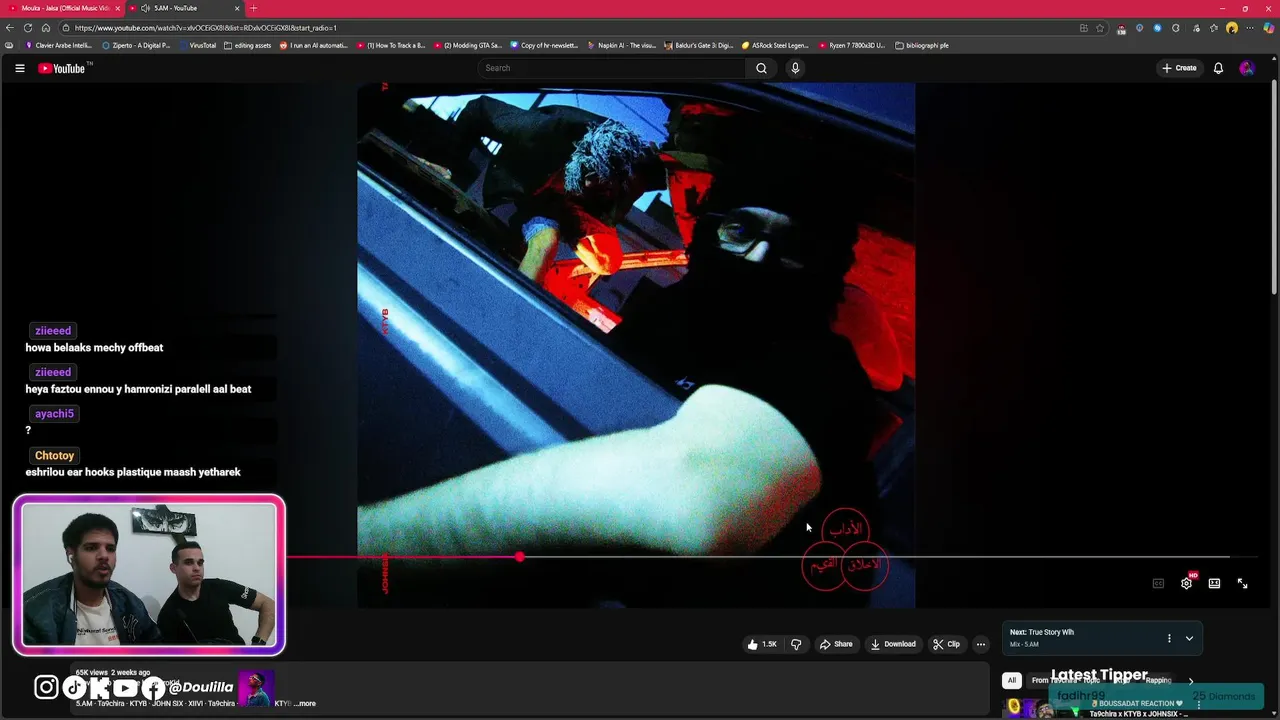Open bibliographi pfe bookmark folder
The image size is (1280, 720).
pyautogui.click(x=922, y=45)
